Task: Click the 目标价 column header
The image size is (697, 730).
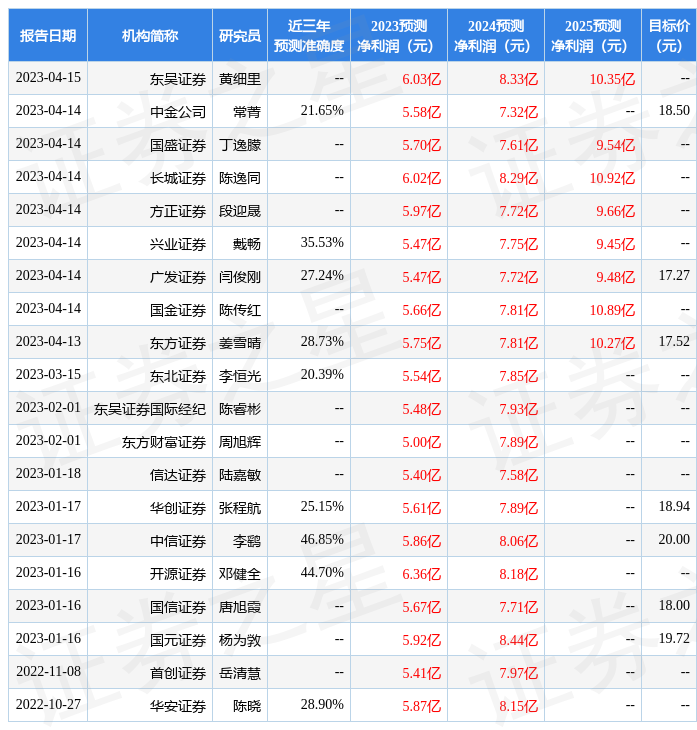Action: tap(669, 35)
